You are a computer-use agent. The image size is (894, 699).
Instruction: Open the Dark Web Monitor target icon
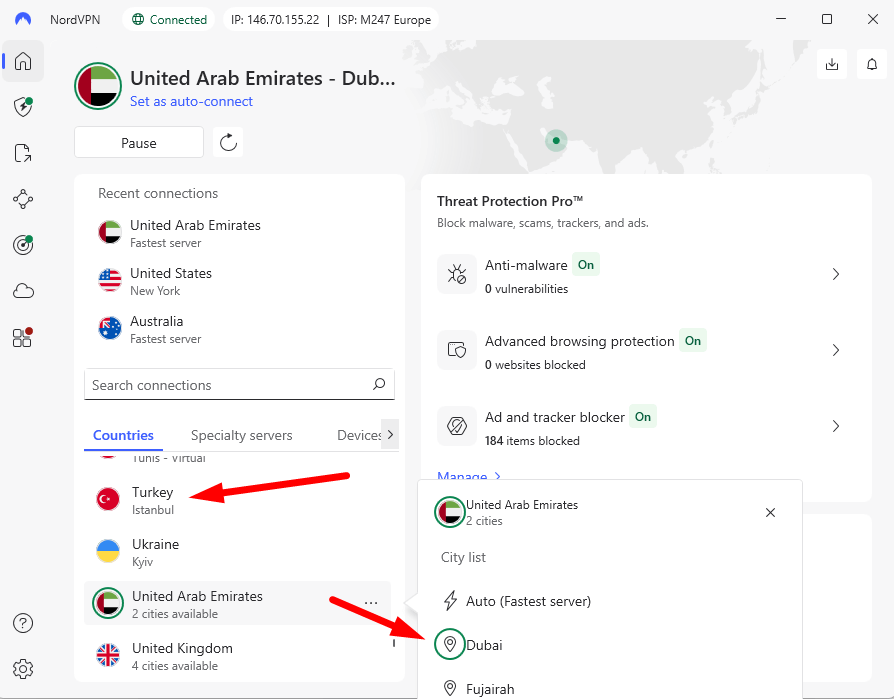23,245
